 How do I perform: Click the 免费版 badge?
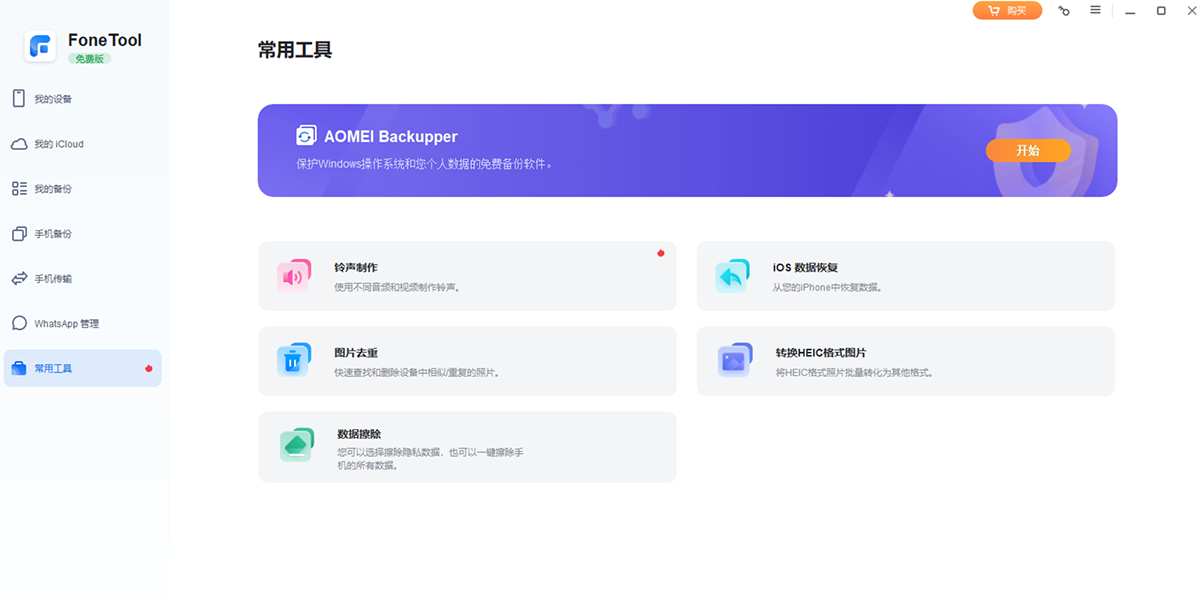tap(89, 59)
